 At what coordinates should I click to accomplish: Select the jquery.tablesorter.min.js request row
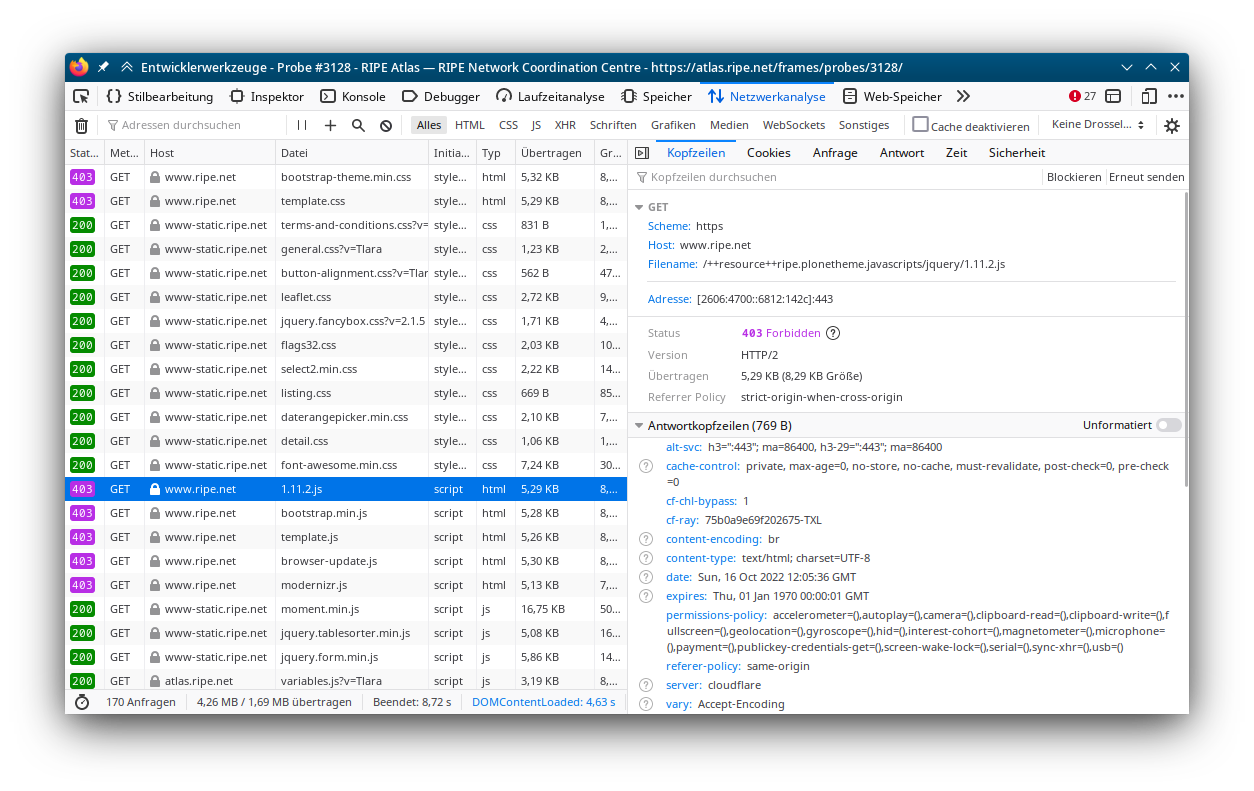tap(346, 633)
